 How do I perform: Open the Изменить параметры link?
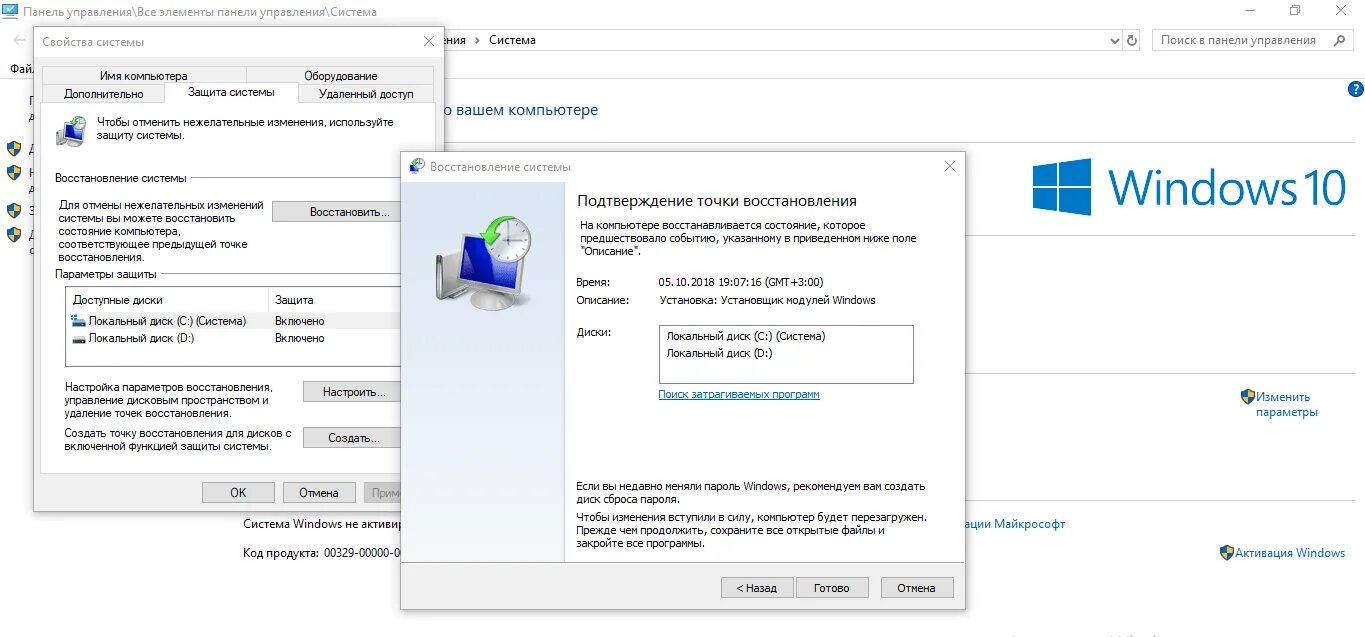click(x=1287, y=404)
